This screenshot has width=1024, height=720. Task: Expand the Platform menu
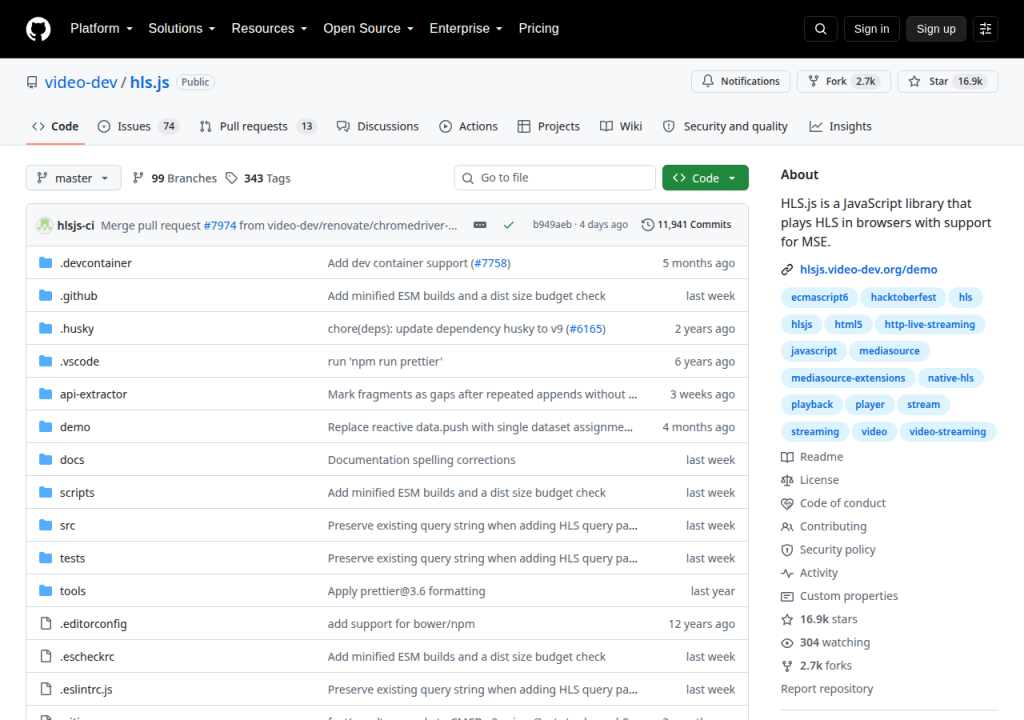click(101, 29)
